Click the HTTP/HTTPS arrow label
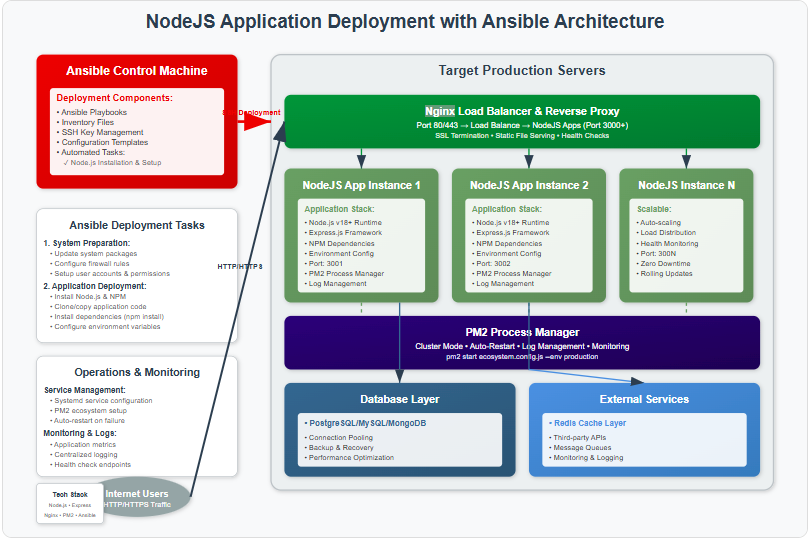 pyautogui.click(x=240, y=267)
